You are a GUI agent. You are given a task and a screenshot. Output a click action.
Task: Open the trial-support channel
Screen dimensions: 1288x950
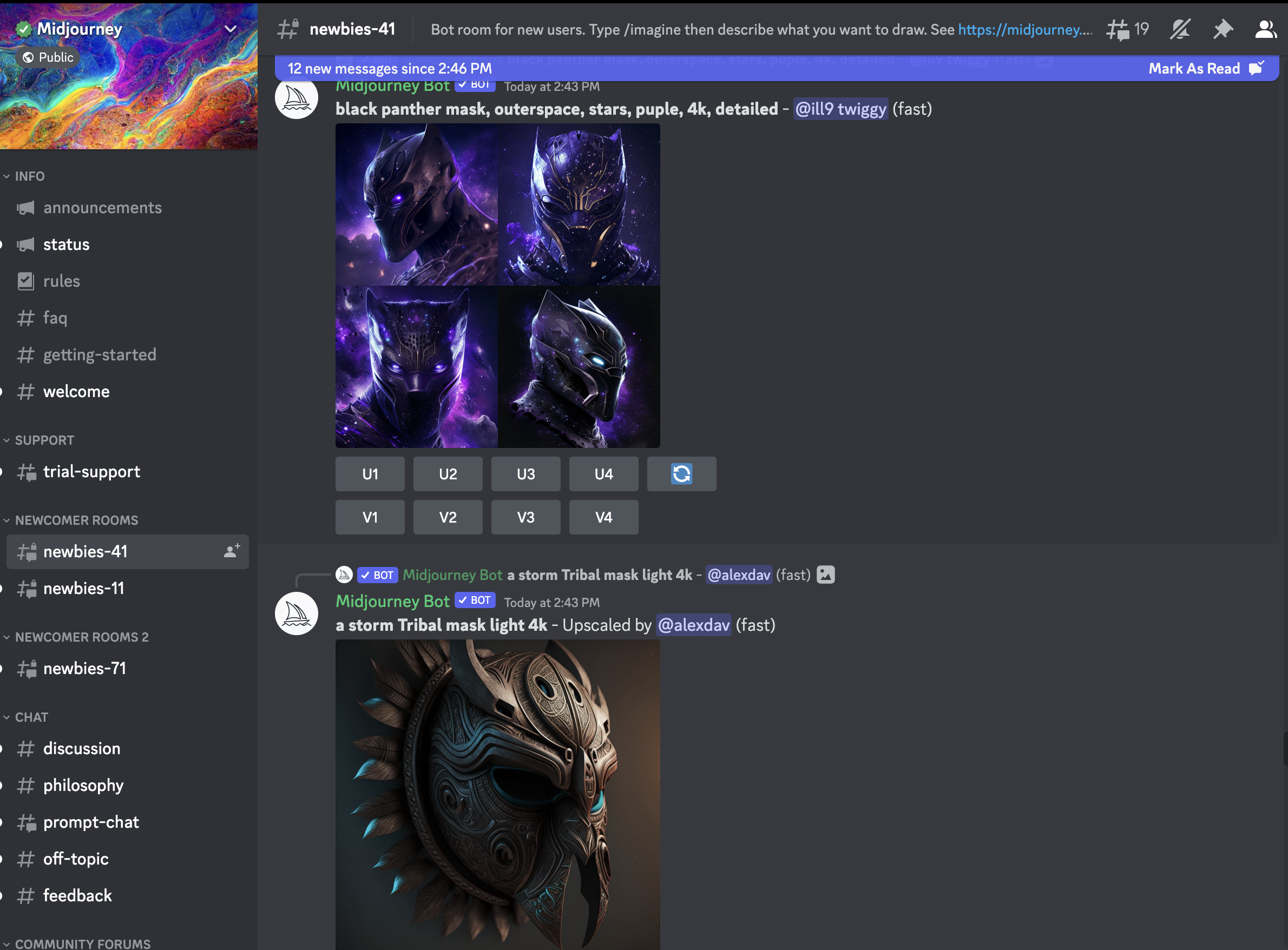128,472
